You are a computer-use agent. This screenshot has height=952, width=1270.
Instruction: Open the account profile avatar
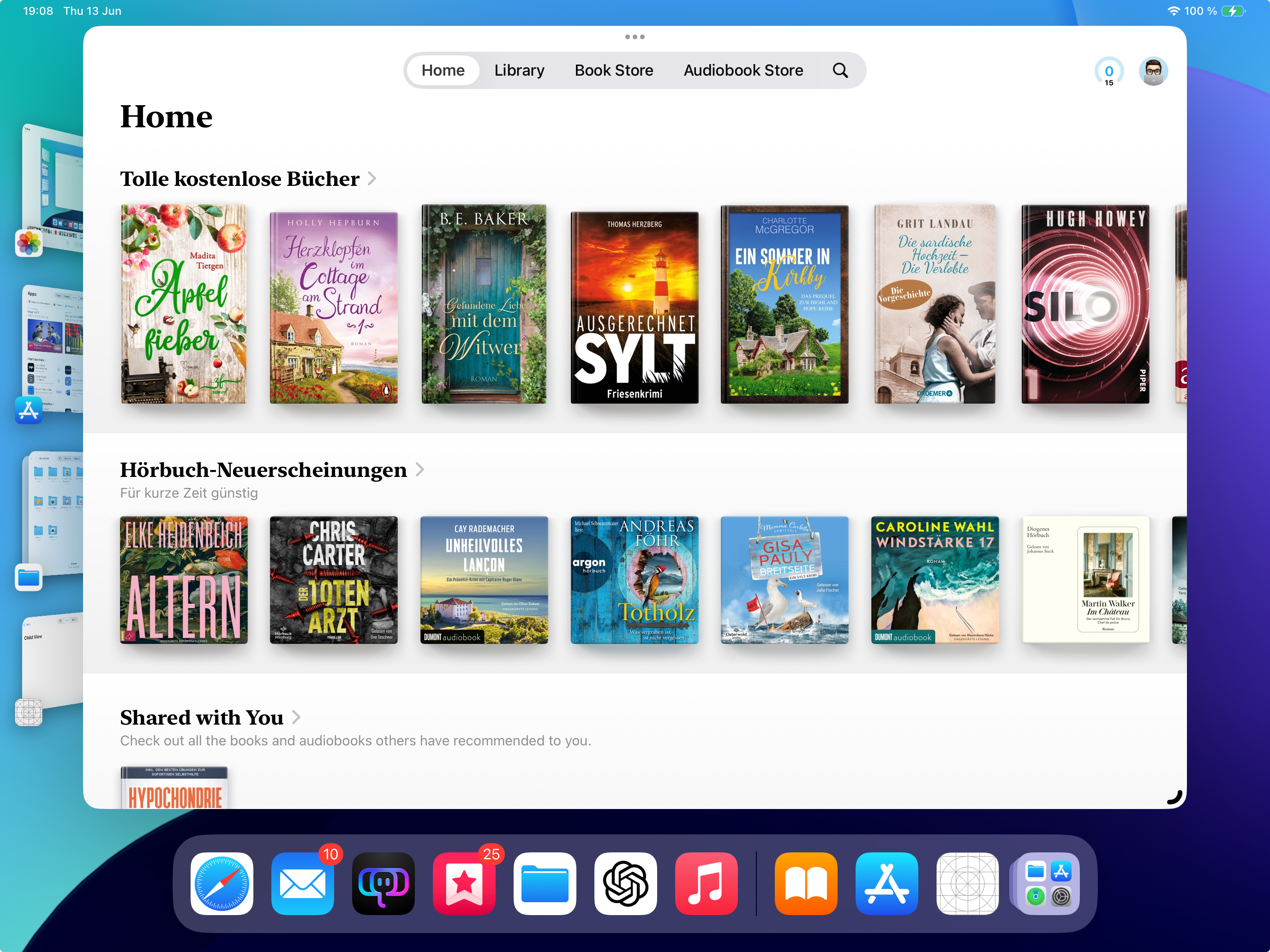[x=1153, y=72]
